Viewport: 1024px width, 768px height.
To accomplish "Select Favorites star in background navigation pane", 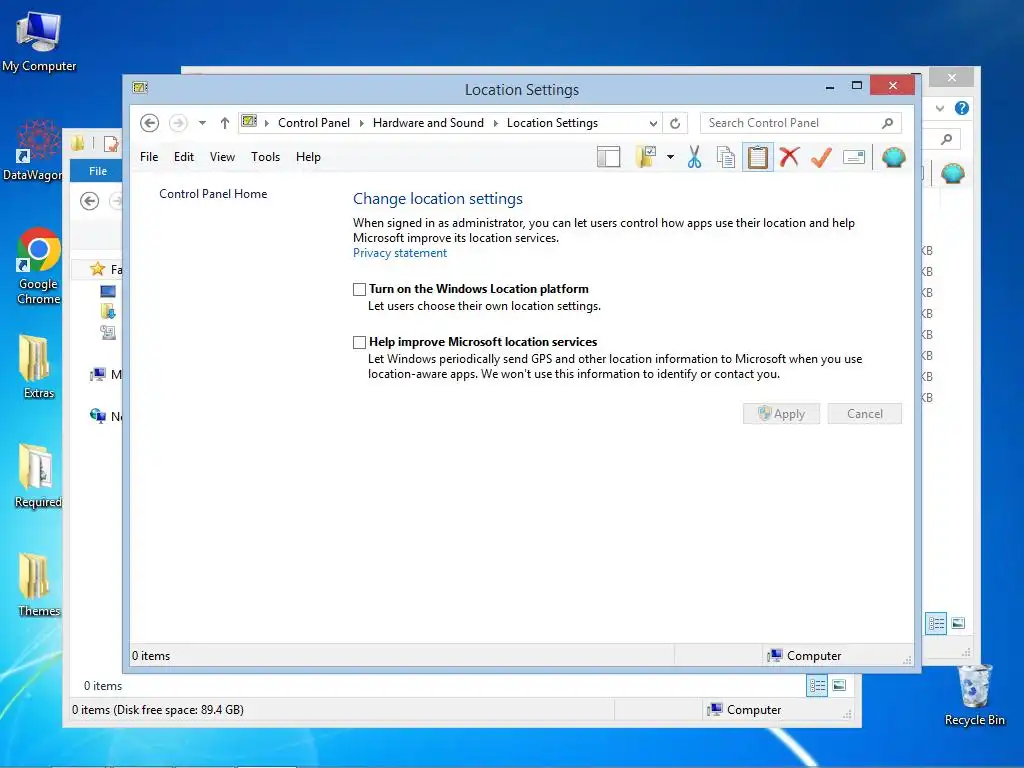I will 98,269.
